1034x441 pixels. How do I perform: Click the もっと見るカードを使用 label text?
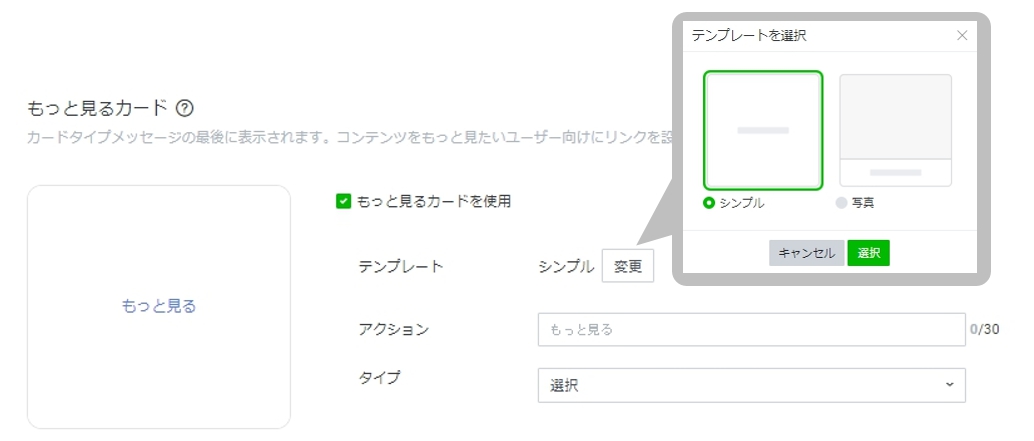tap(434, 201)
